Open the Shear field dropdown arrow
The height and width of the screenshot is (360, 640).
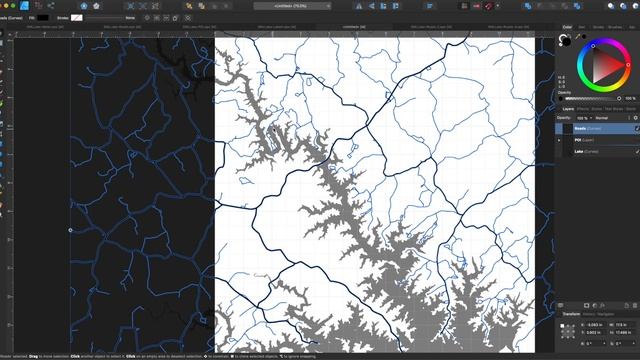point(634,344)
